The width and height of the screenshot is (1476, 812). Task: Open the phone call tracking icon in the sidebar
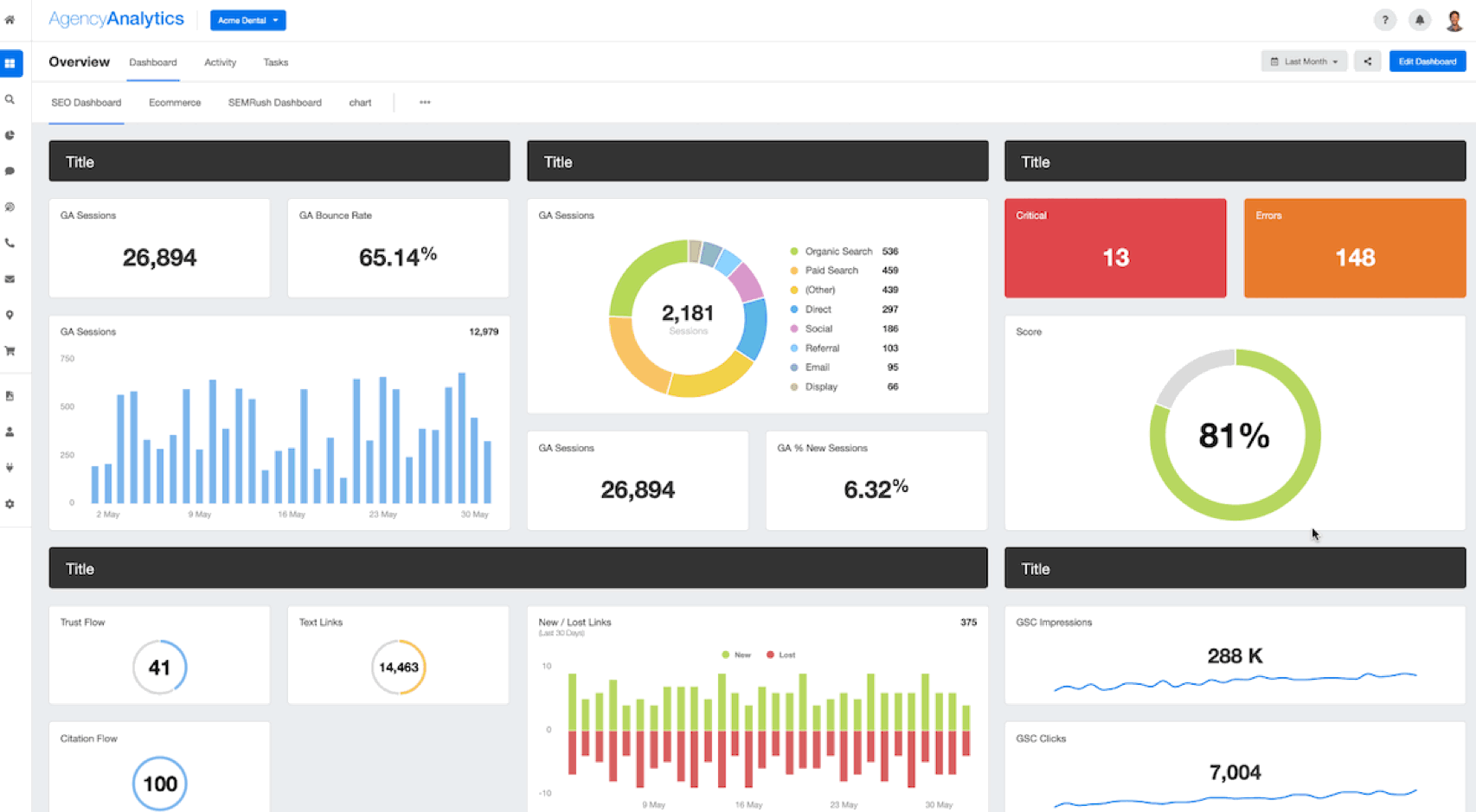pos(10,243)
